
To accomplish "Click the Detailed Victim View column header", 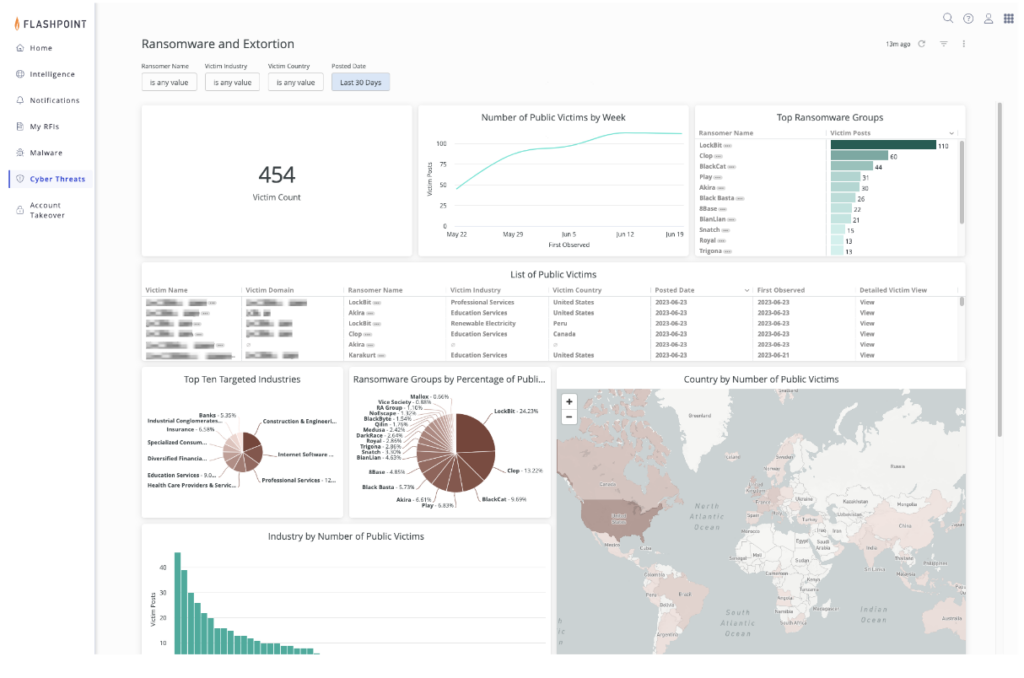I will click(893, 290).
